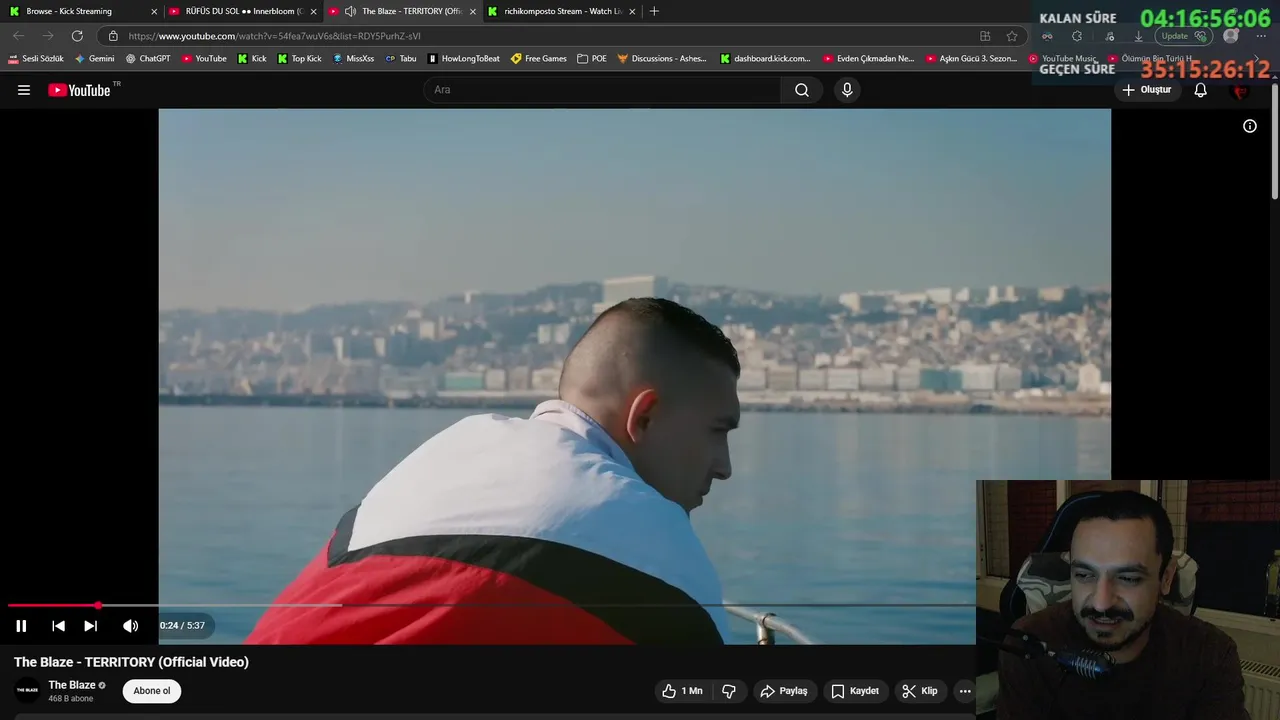Open the Gemini bookmark
Image resolution: width=1280 pixels, height=720 pixels.
pyautogui.click(x=94, y=59)
